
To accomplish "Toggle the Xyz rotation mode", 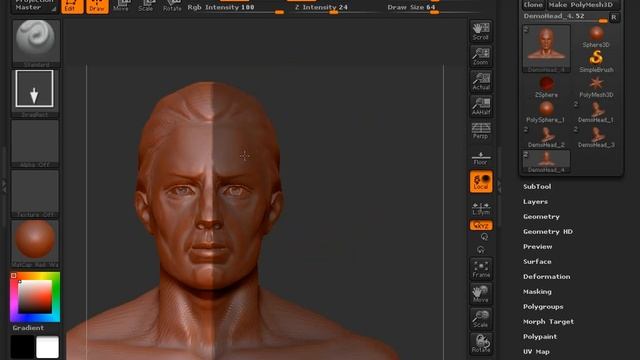I will (481, 225).
